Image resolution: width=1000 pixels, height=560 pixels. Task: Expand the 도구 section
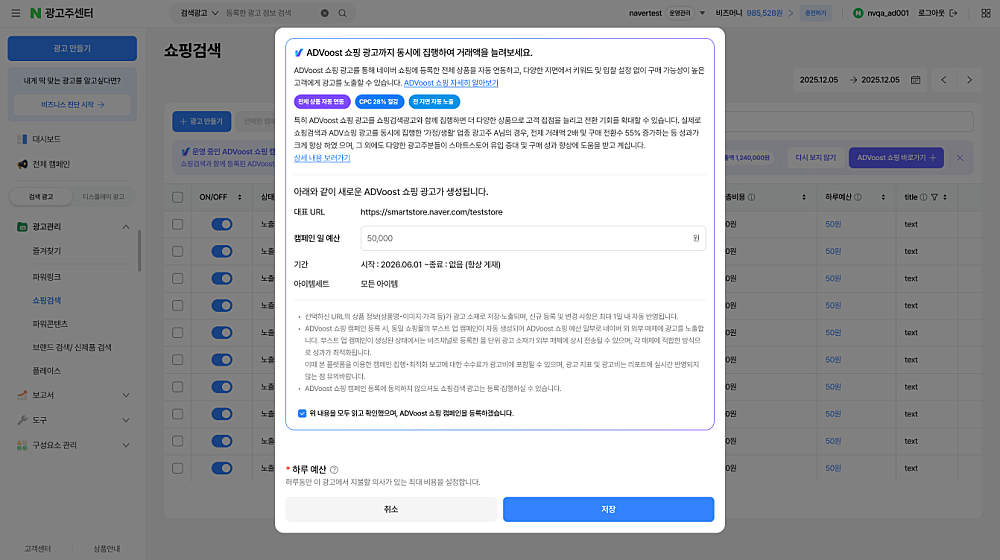point(126,420)
